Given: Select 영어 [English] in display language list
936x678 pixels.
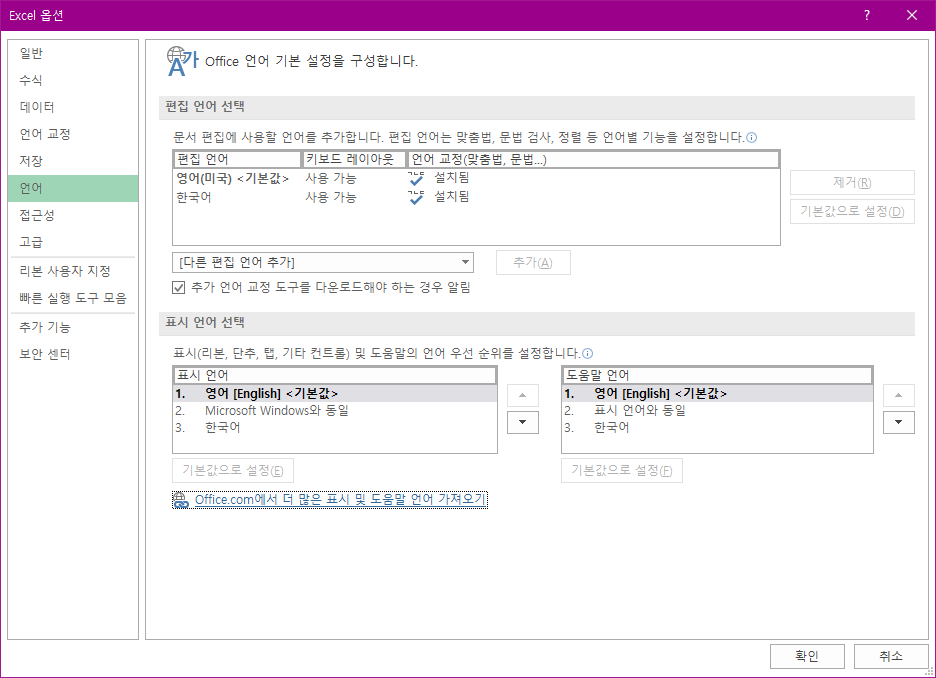Looking at the screenshot, I should (335, 394).
